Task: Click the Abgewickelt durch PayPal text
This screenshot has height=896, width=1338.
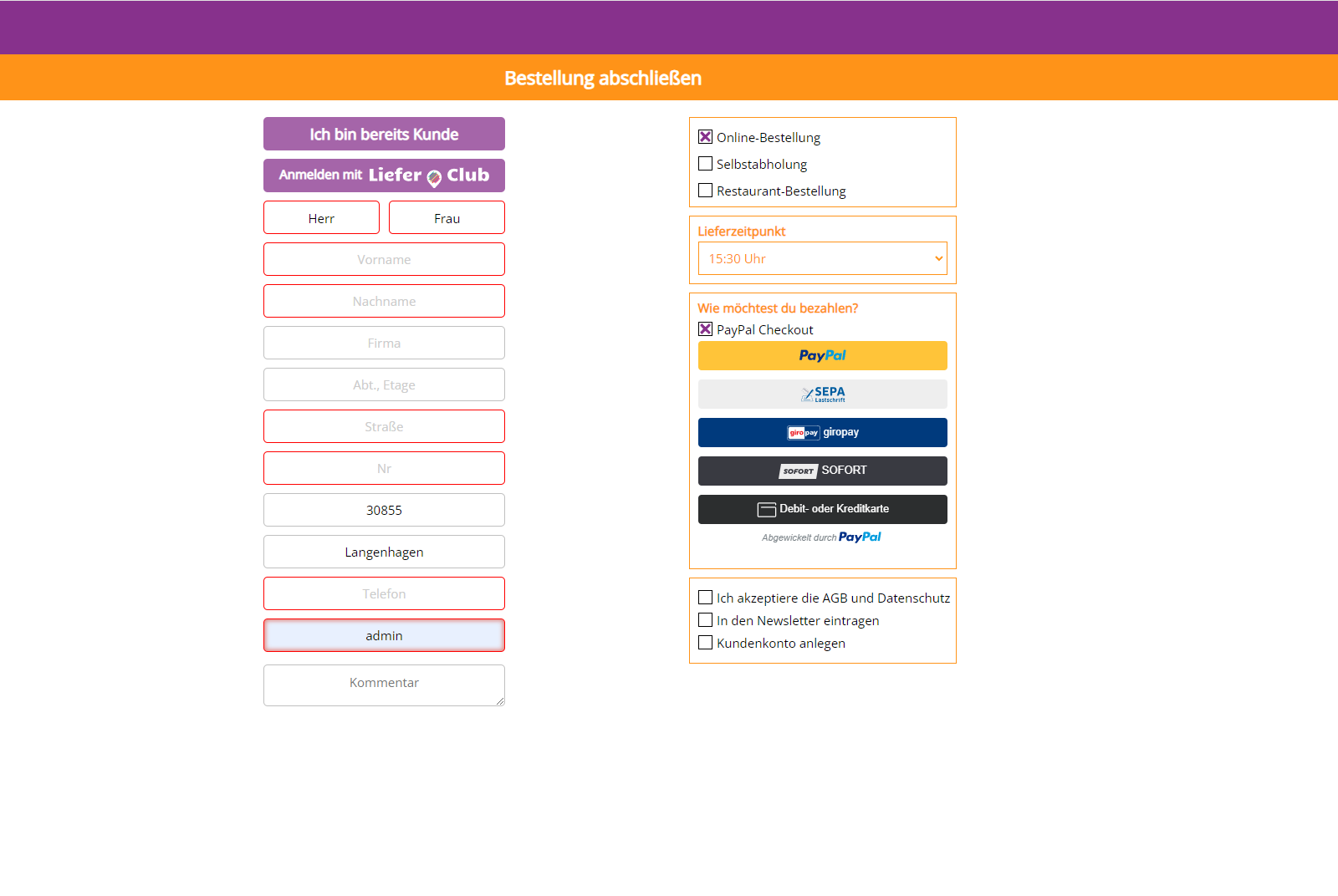Action: pos(821,537)
